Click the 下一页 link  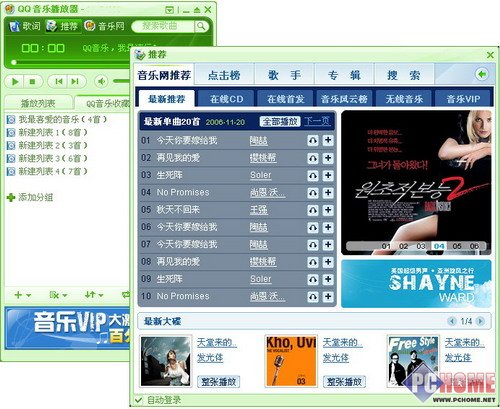(x=317, y=121)
